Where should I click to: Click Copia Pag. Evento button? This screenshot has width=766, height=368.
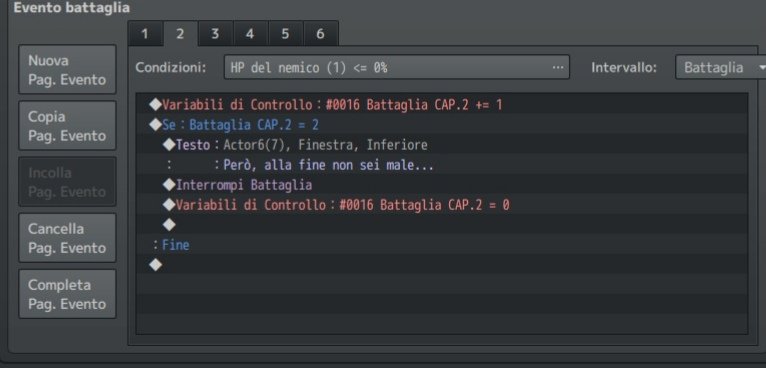(67, 126)
